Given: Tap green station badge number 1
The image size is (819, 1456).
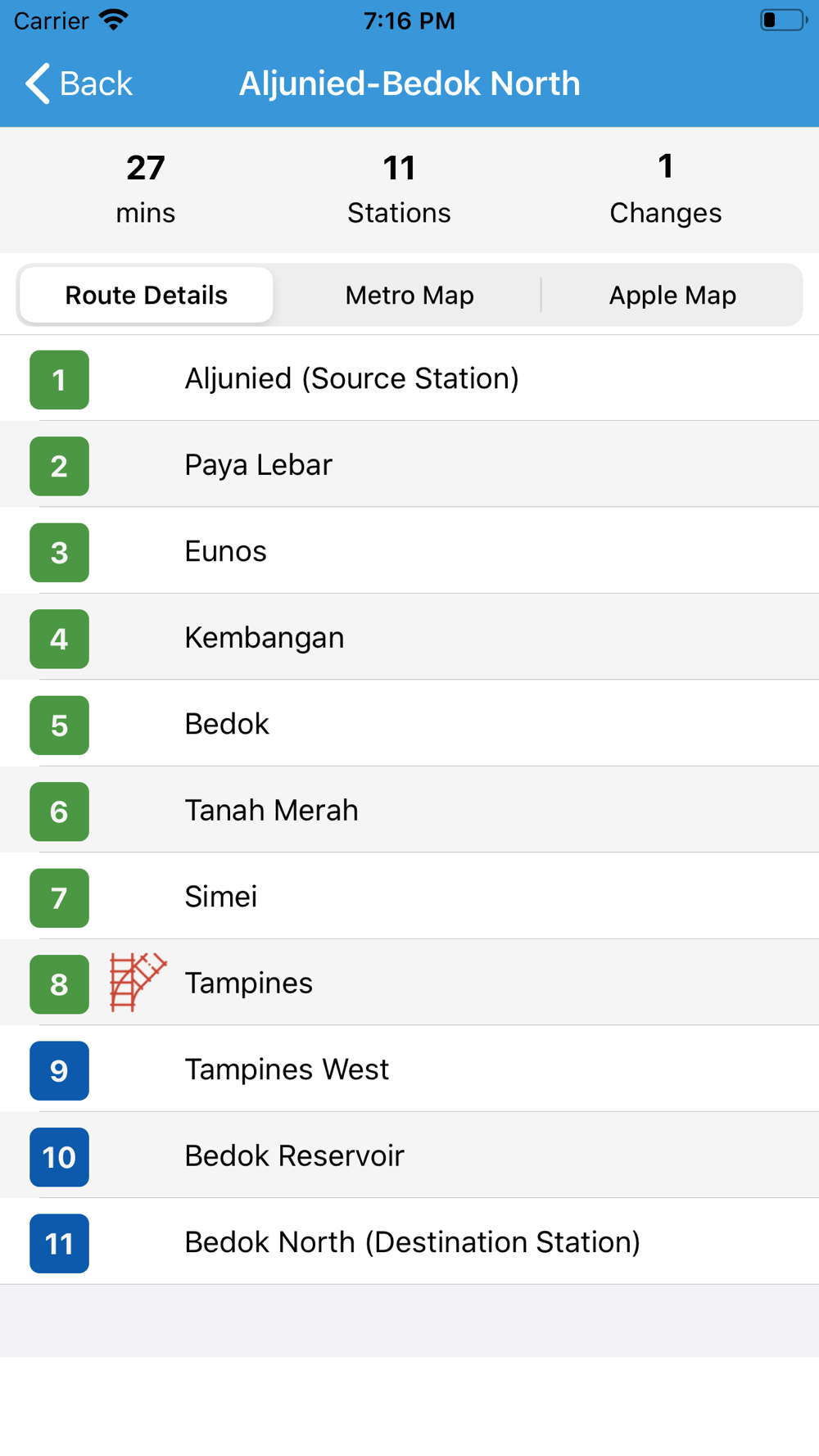Looking at the screenshot, I should [x=59, y=379].
